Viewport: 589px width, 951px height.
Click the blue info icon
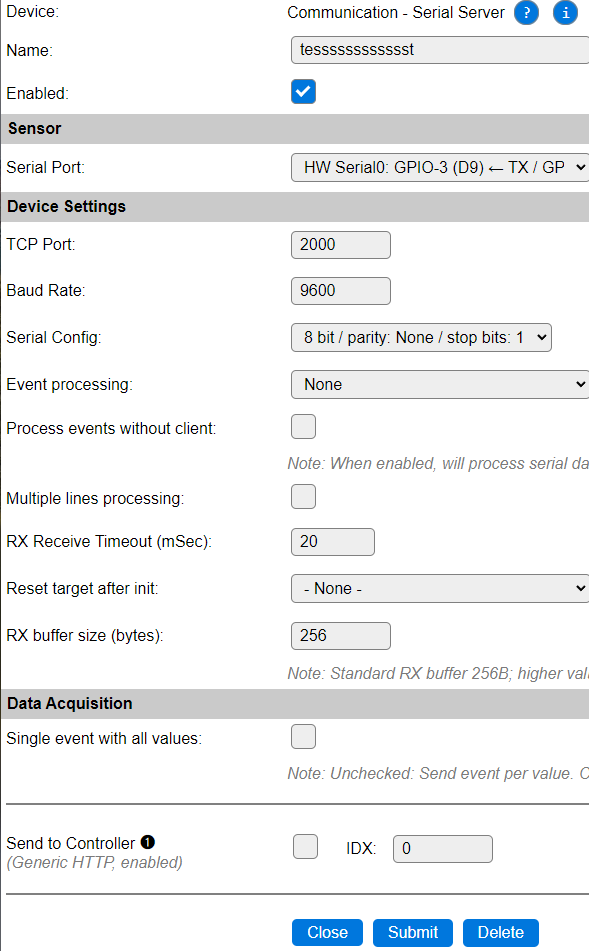tap(565, 13)
